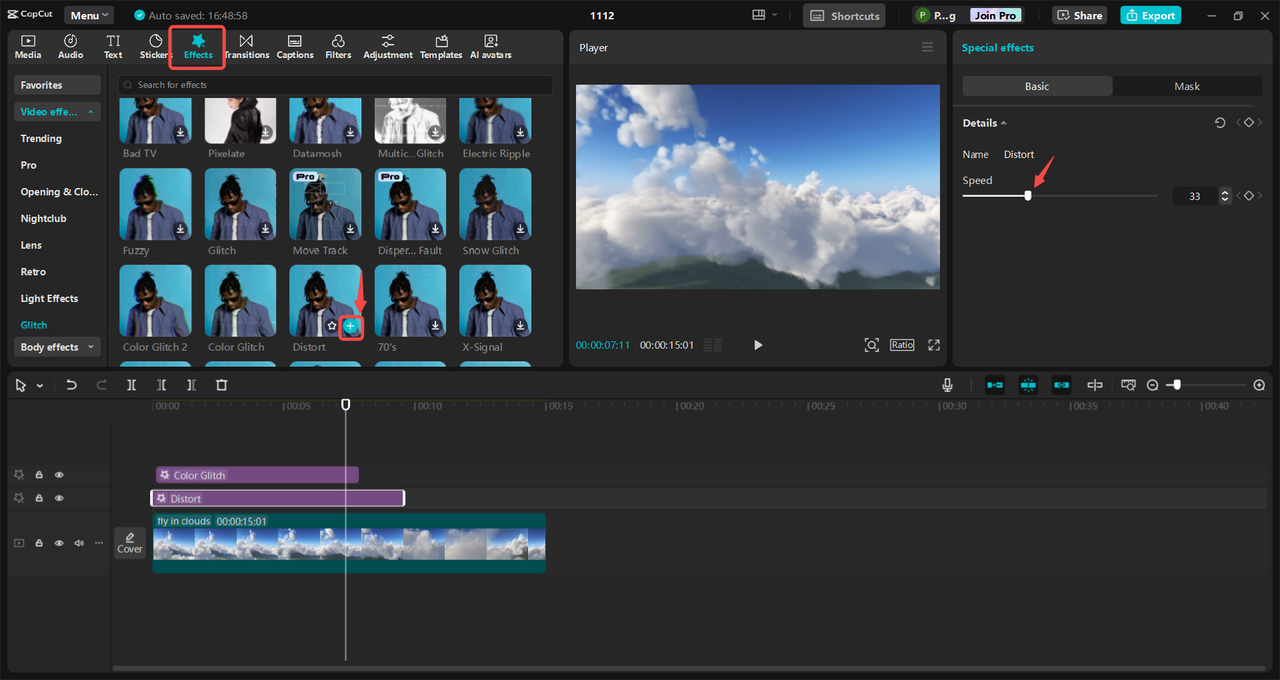Viewport: 1280px width, 680px height.
Task: Download the Fuzzy effect
Action: pos(181,229)
